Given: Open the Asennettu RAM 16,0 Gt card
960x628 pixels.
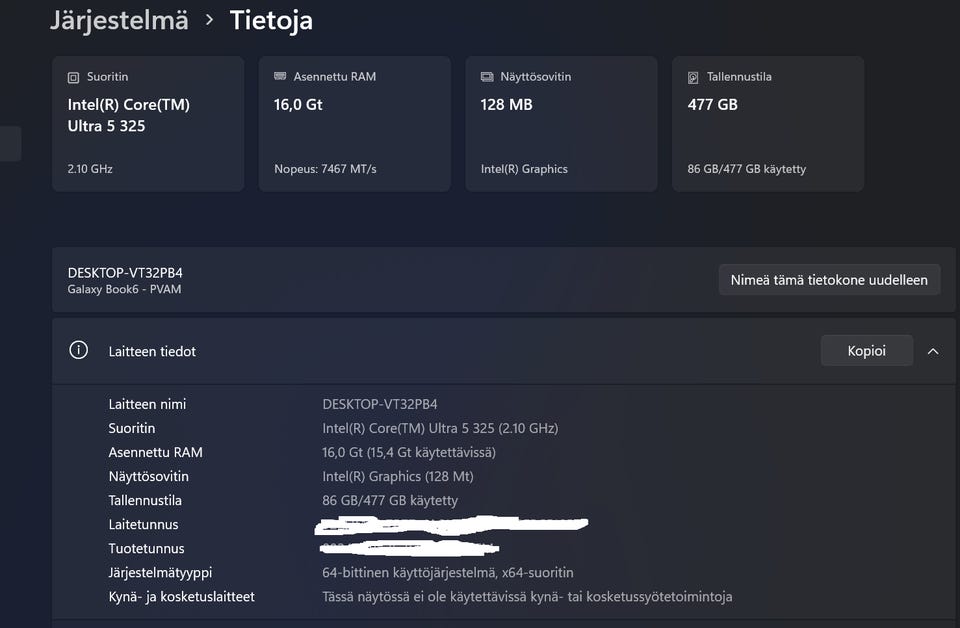Looking at the screenshot, I should [x=354, y=124].
